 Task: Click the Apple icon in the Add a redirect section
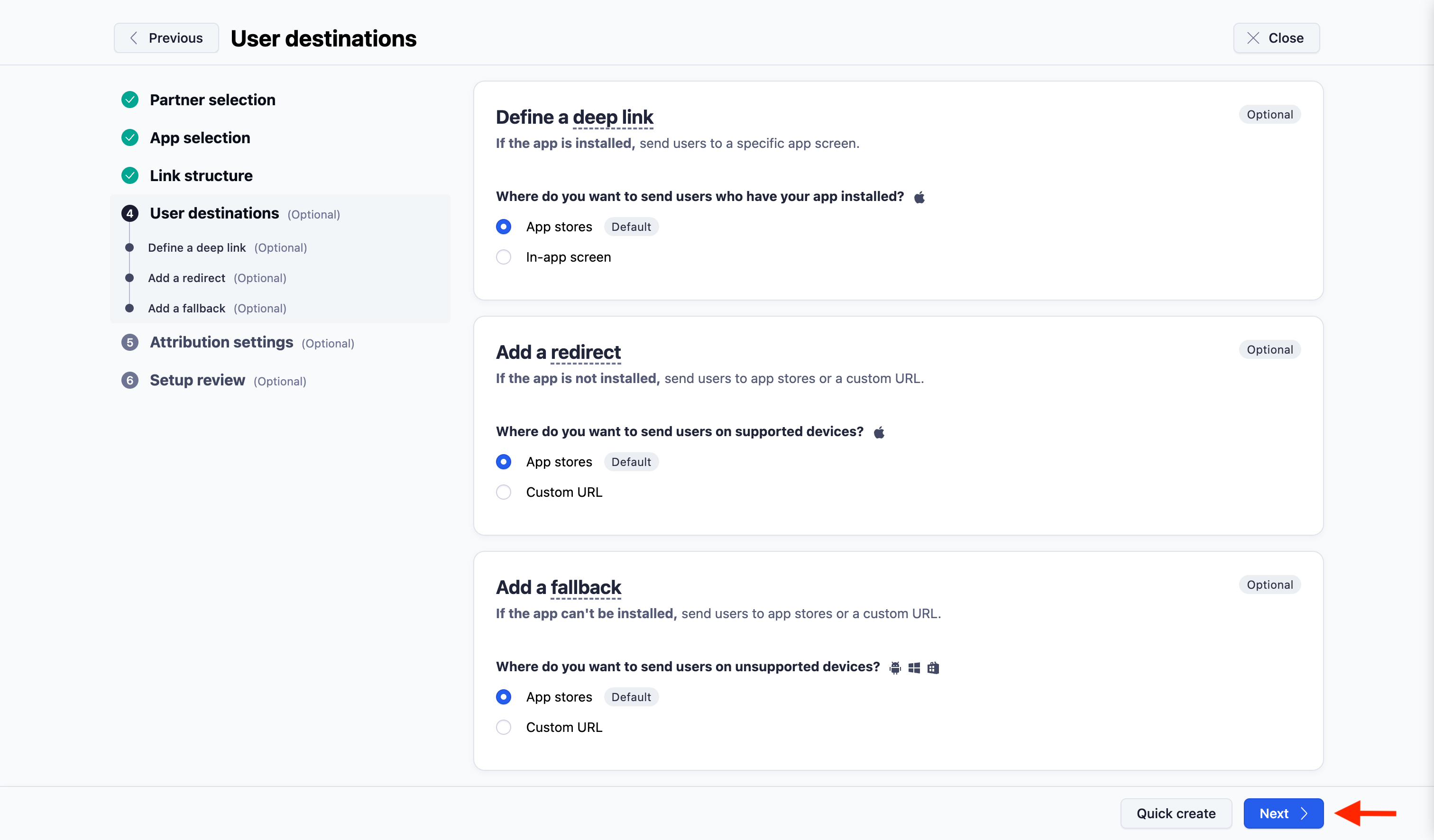tap(879, 432)
